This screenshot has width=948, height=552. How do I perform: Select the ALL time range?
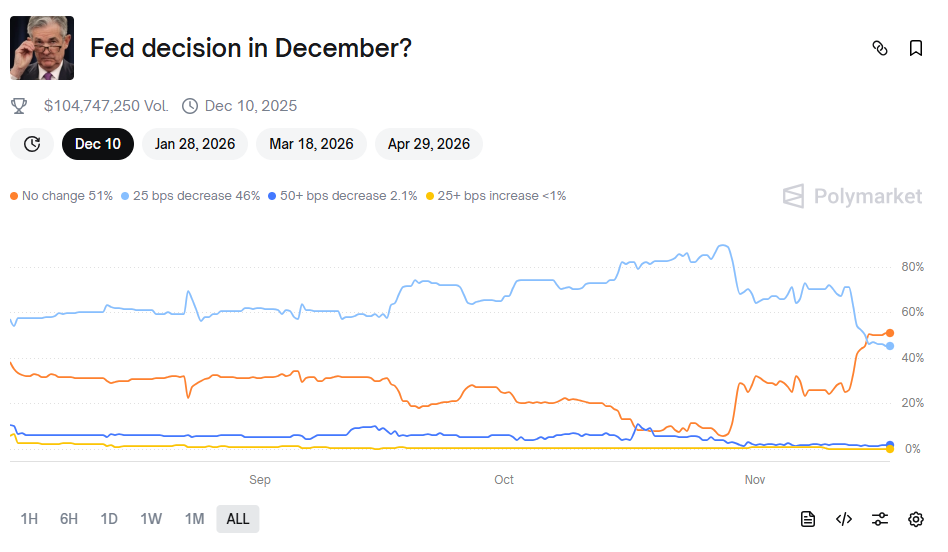tap(238, 519)
